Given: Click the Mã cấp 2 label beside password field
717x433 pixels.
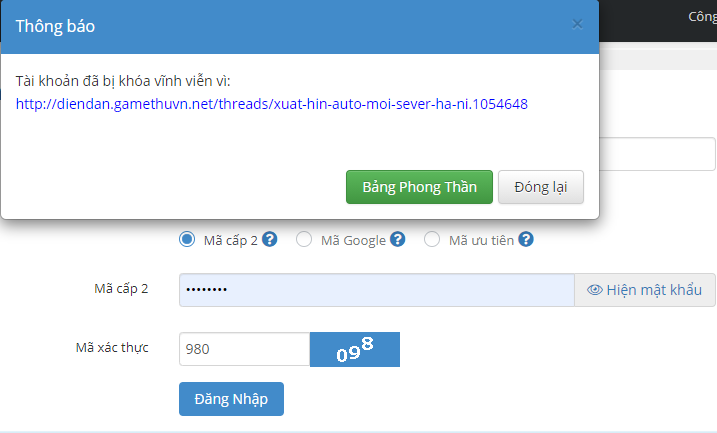Looking at the screenshot, I should [x=114, y=289].
